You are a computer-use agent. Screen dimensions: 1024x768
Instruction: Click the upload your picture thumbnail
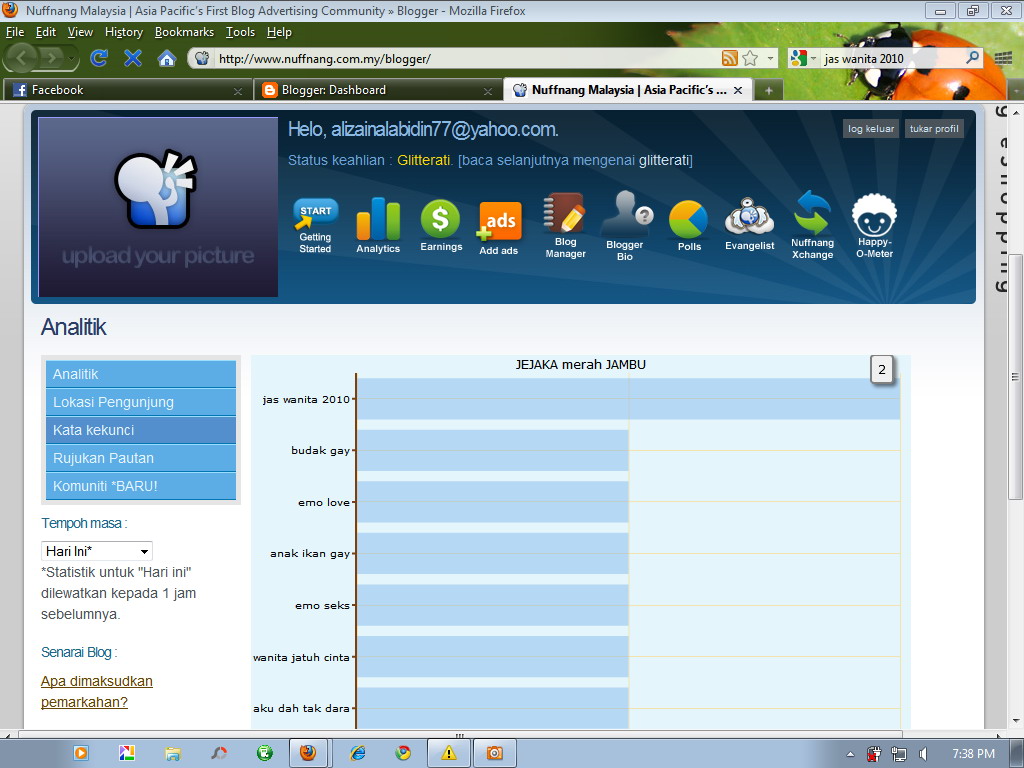point(158,207)
